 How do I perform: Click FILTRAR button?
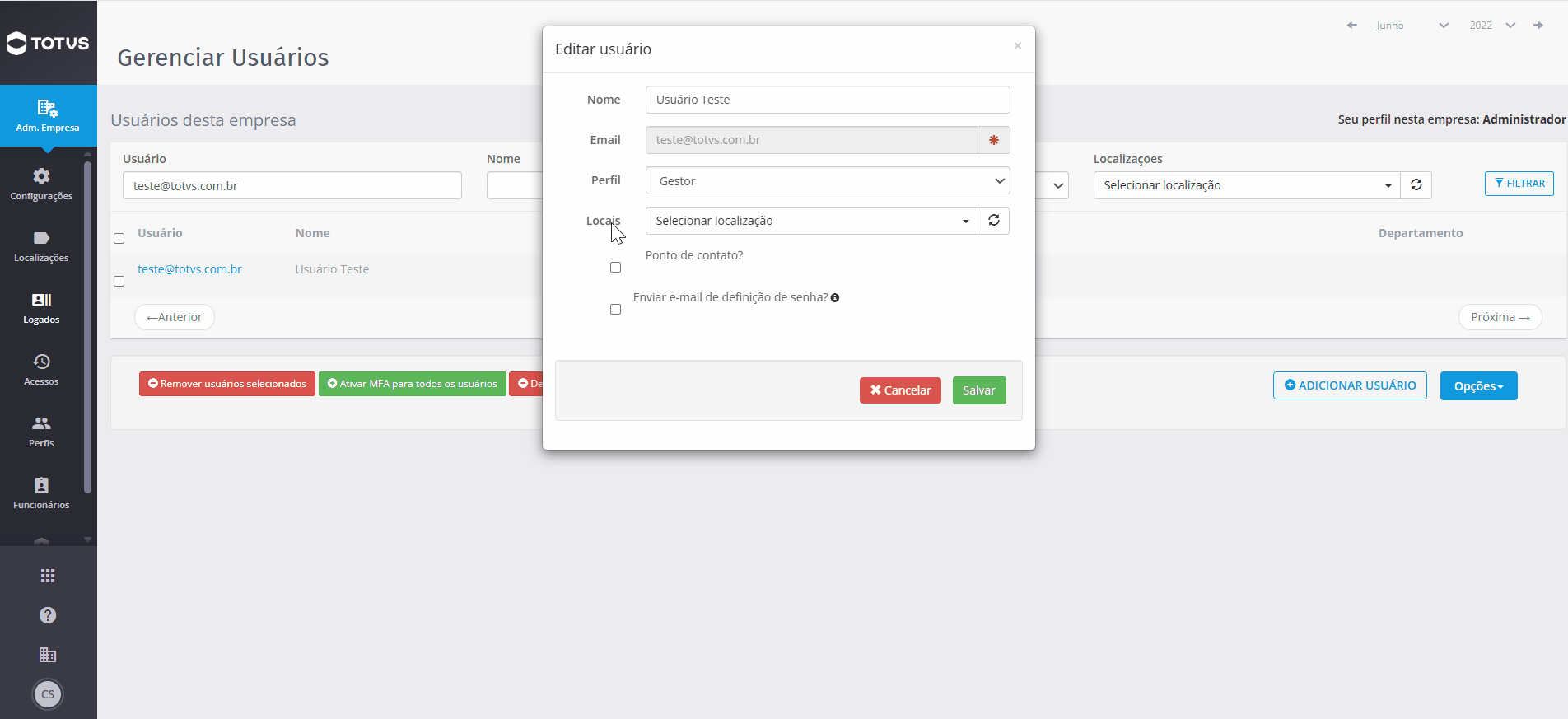[1519, 184]
